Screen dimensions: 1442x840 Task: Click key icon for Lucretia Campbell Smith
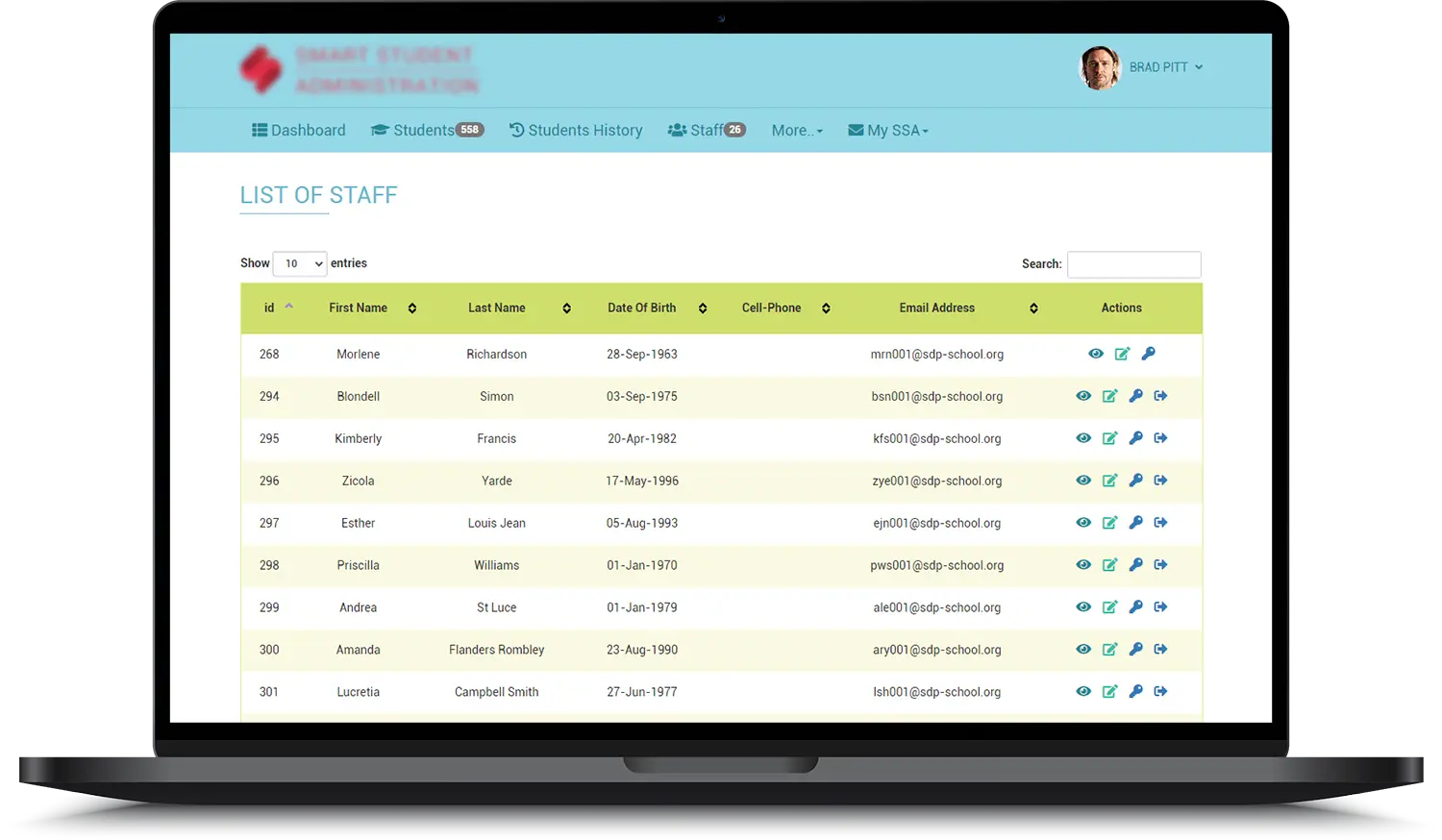click(x=1135, y=692)
